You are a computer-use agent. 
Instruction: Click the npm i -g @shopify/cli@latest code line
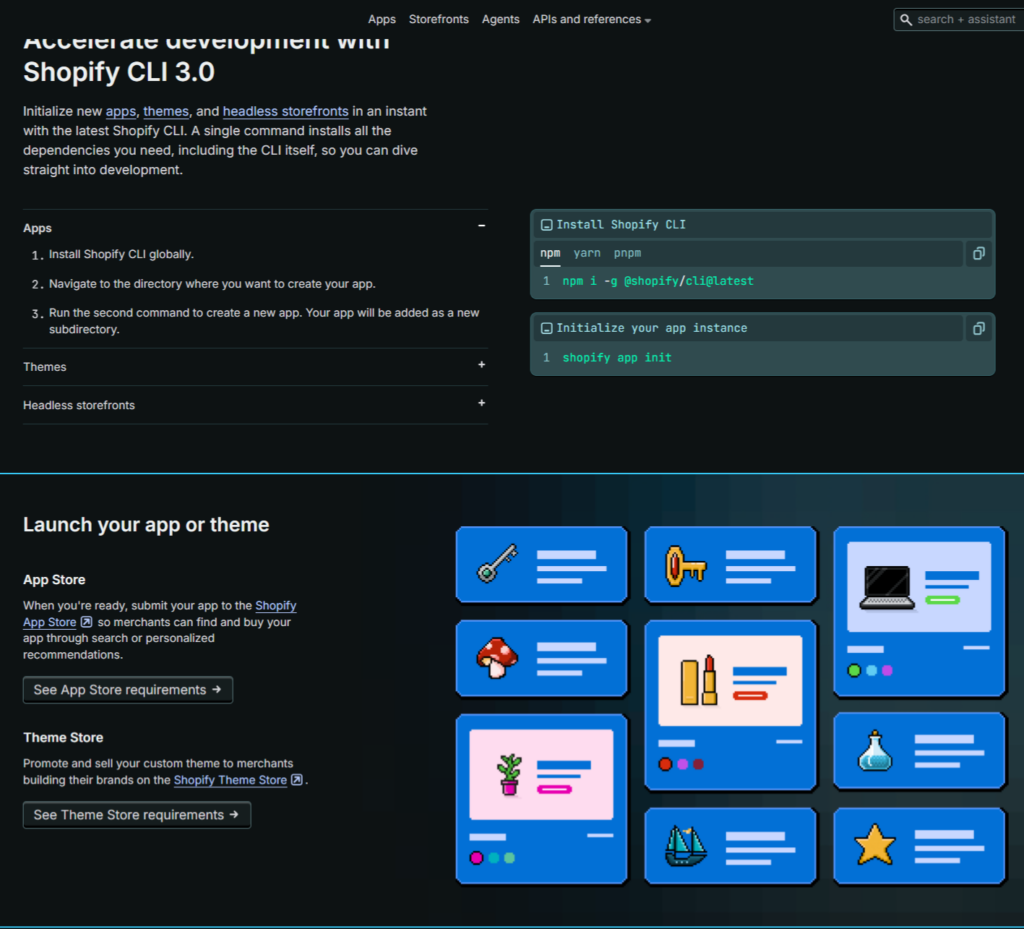[658, 281]
